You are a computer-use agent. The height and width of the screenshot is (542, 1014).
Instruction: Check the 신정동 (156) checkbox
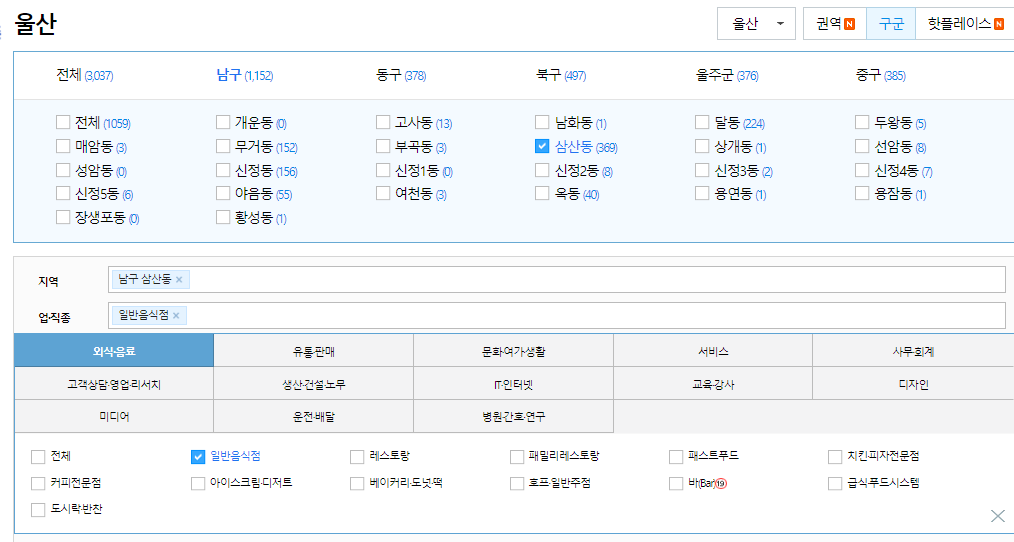(223, 170)
